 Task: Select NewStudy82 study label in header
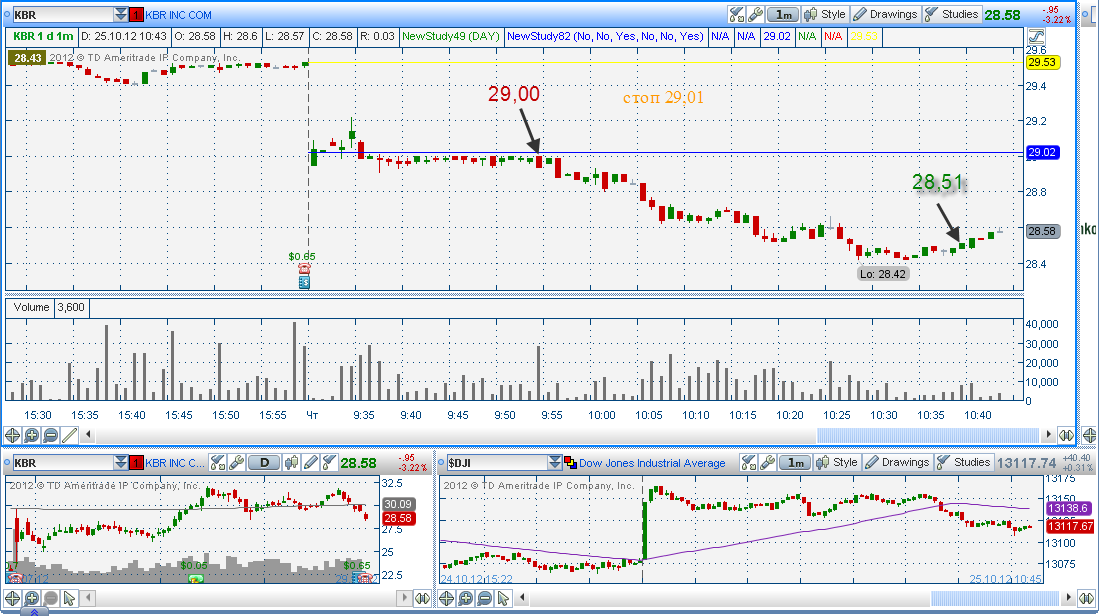coord(605,36)
